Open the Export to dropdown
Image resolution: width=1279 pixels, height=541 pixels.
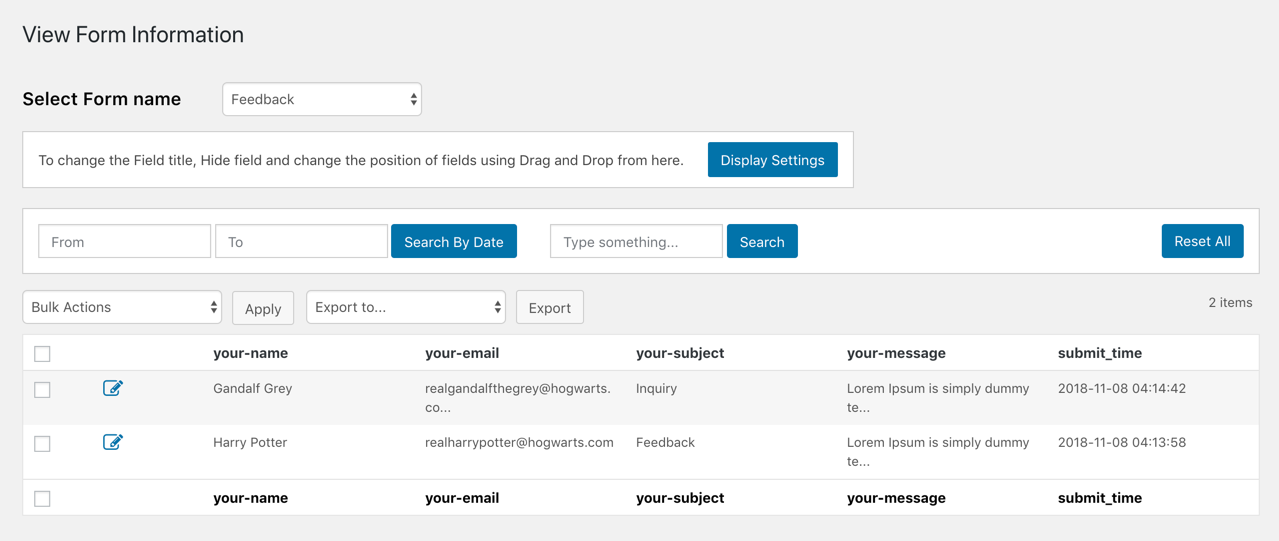coord(405,307)
